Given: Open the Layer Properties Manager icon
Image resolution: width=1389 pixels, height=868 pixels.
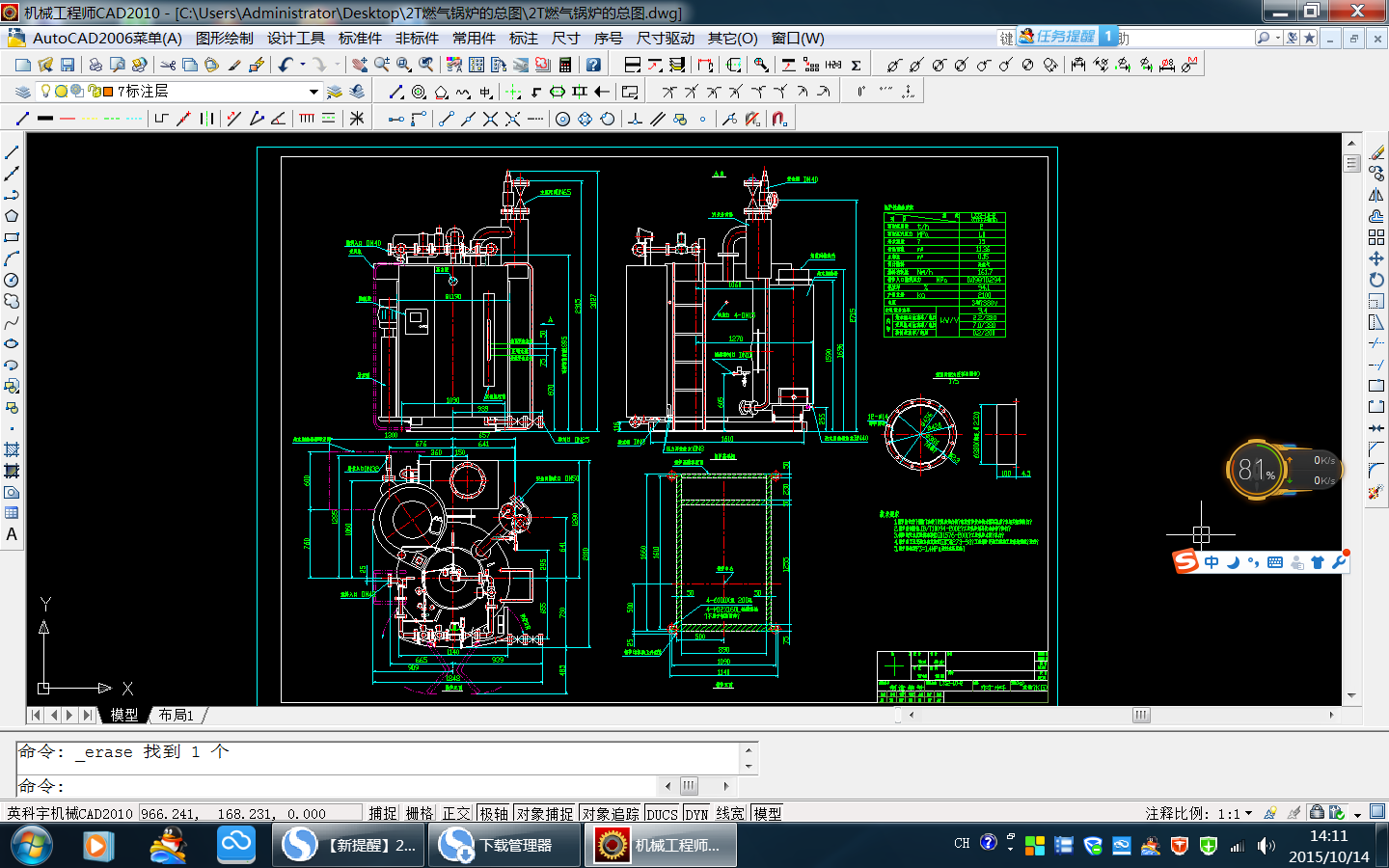Looking at the screenshot, I should coord(23,92).
